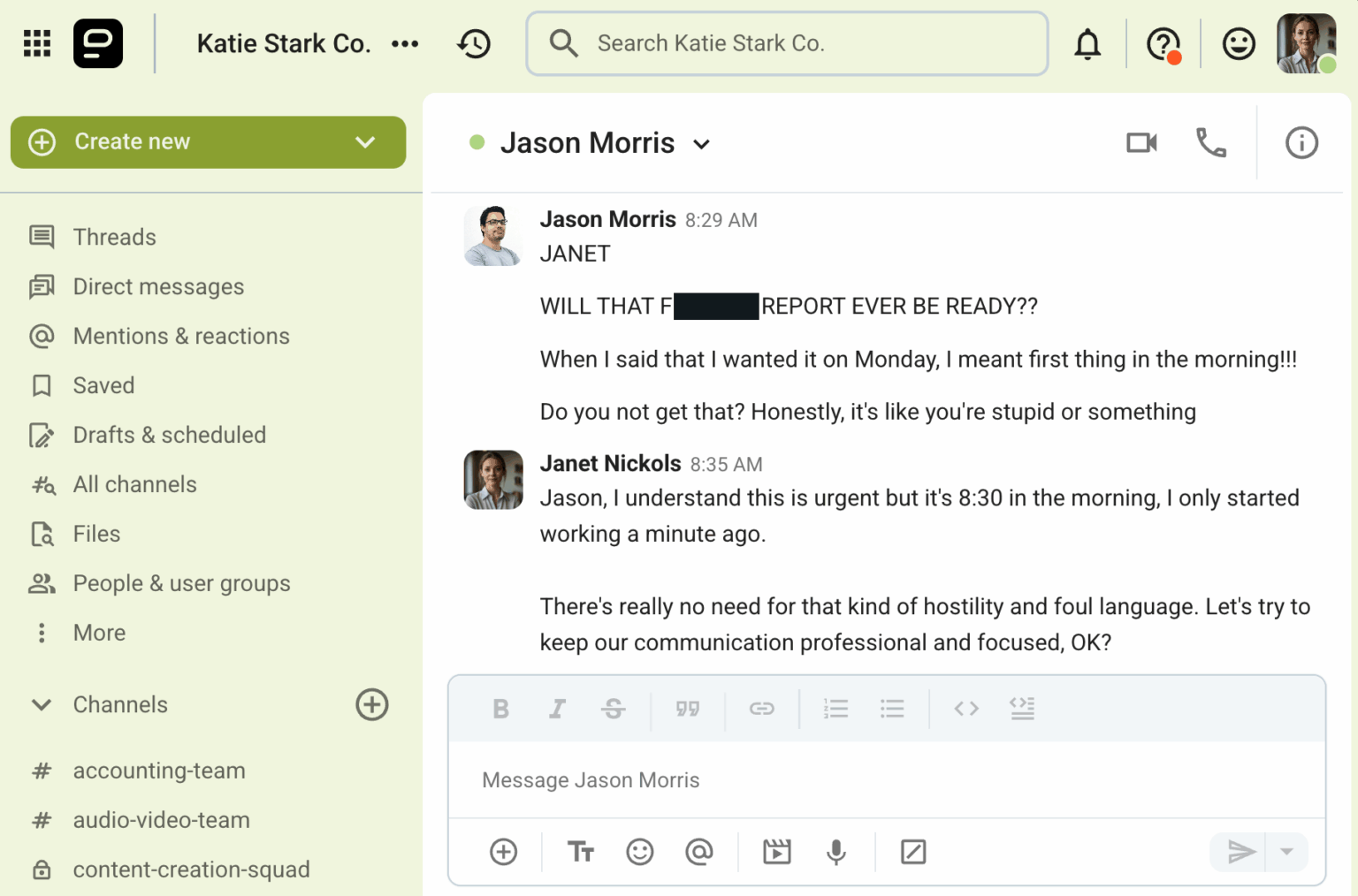Open the apps grid icon in the top bar
1358x896 pixels.
click(x=36, y=42)
